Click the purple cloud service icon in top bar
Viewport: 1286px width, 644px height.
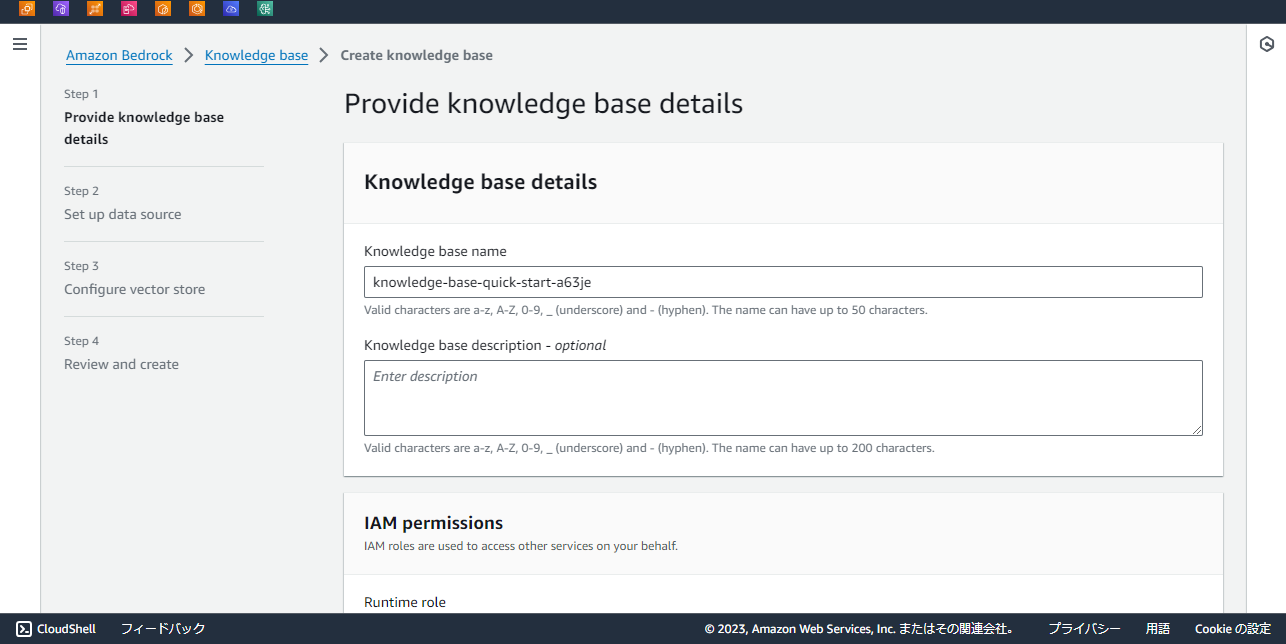coord(61,9)
